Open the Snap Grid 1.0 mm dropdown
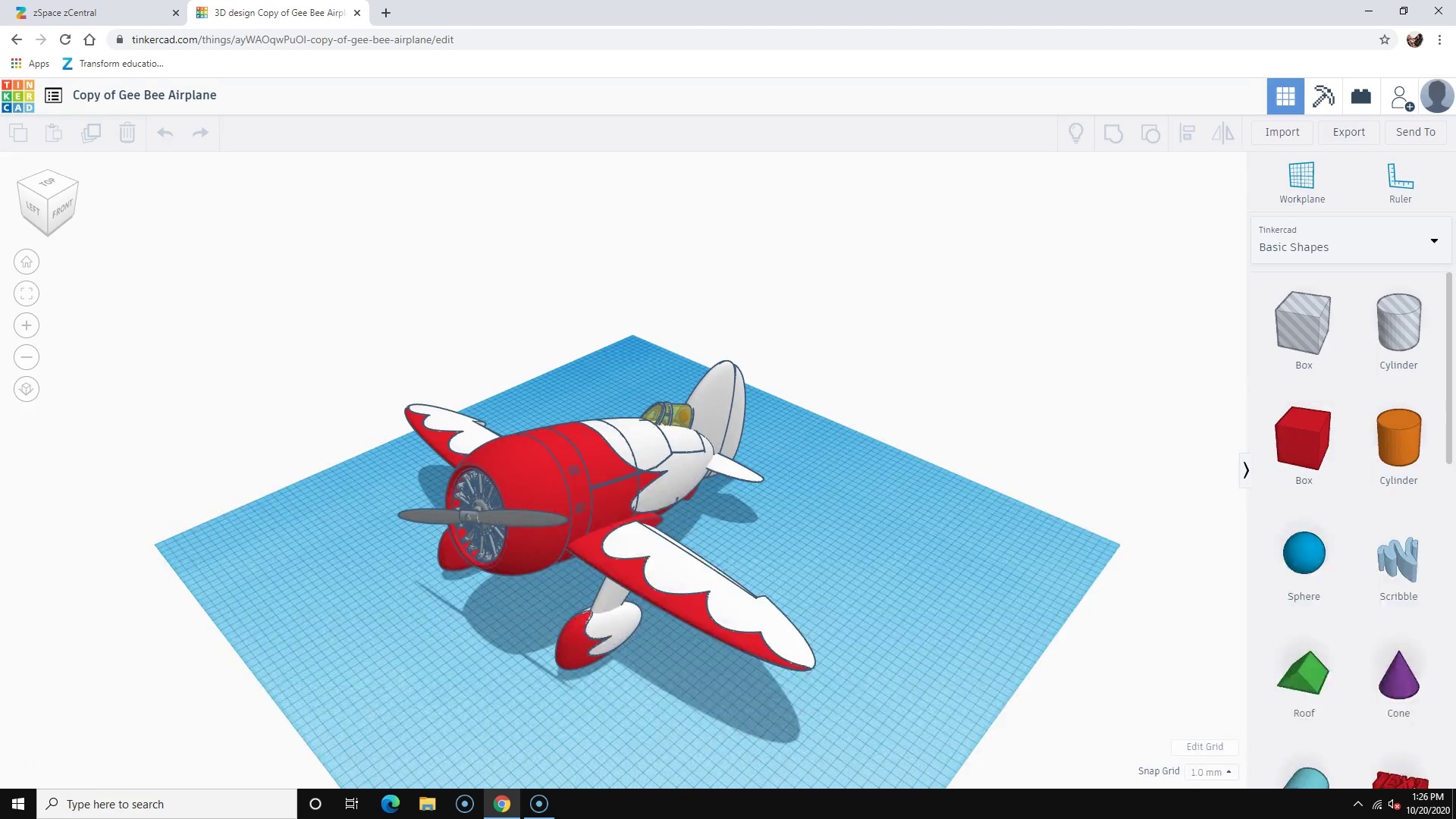The width and height of the screenshot is (1456, 819). 1211,772
